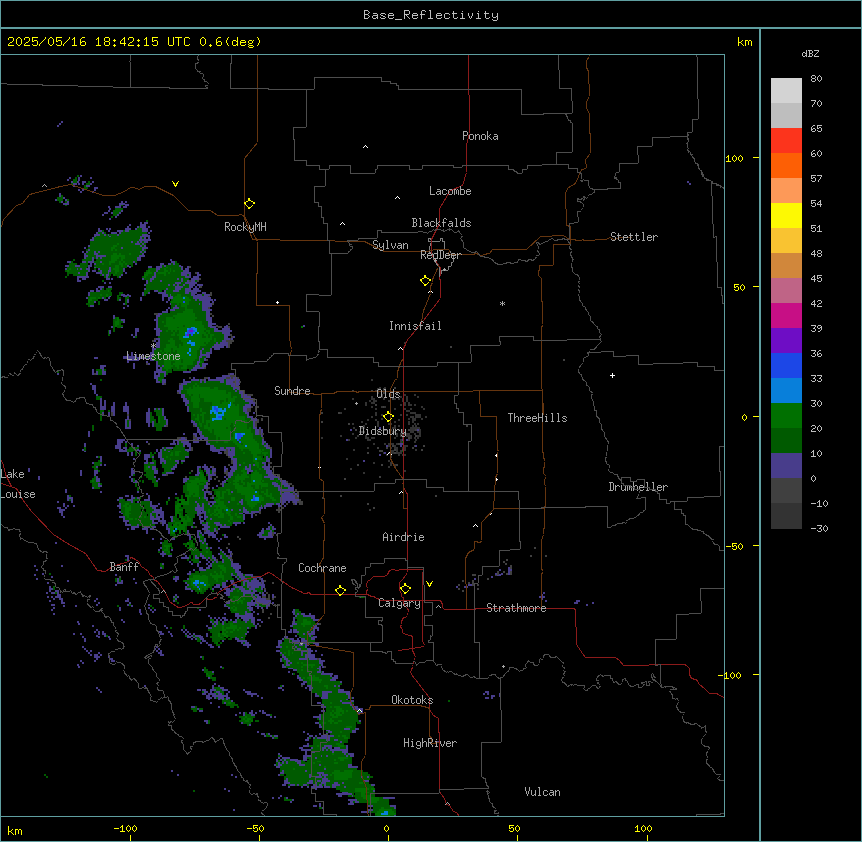Click the magenta 42 dBZ legend swatch
Screen dimensions: 862x842
[786, 316]
